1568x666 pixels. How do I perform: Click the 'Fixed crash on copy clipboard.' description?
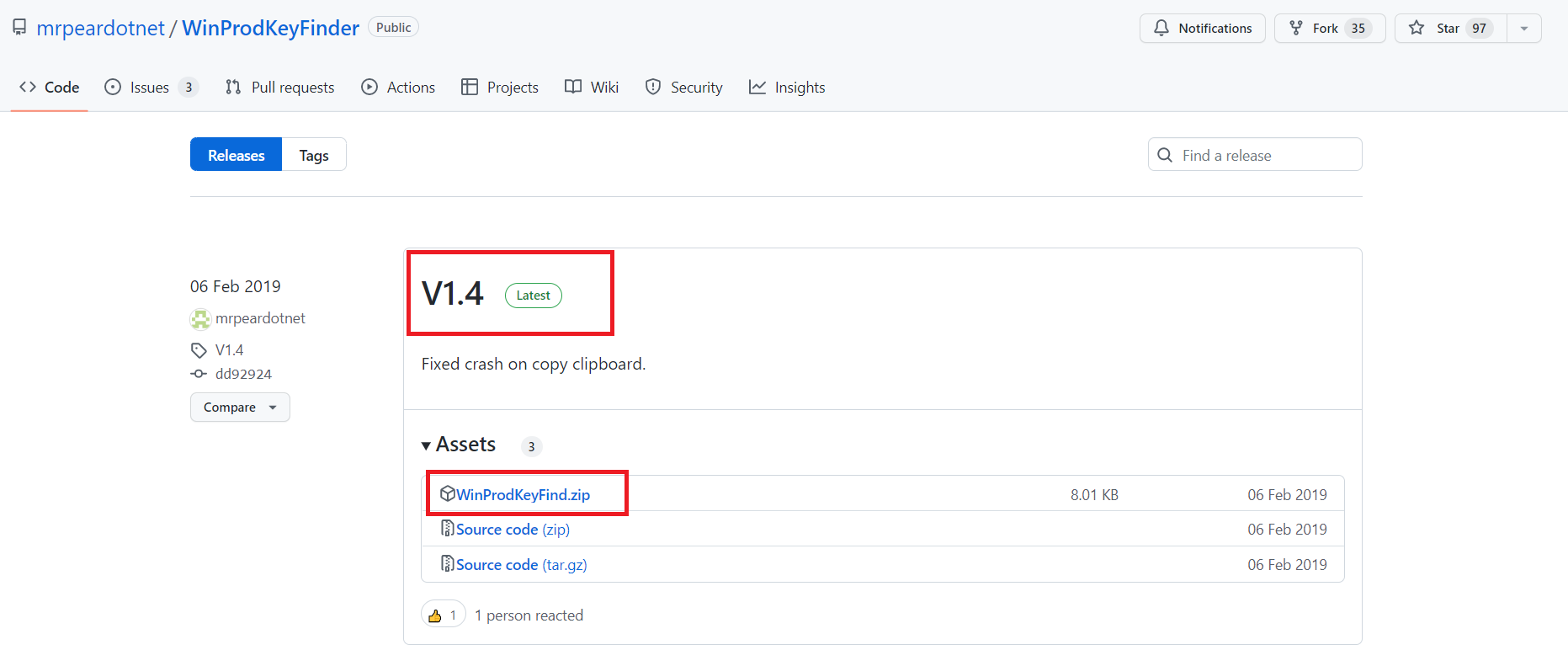tap(534, 364)
